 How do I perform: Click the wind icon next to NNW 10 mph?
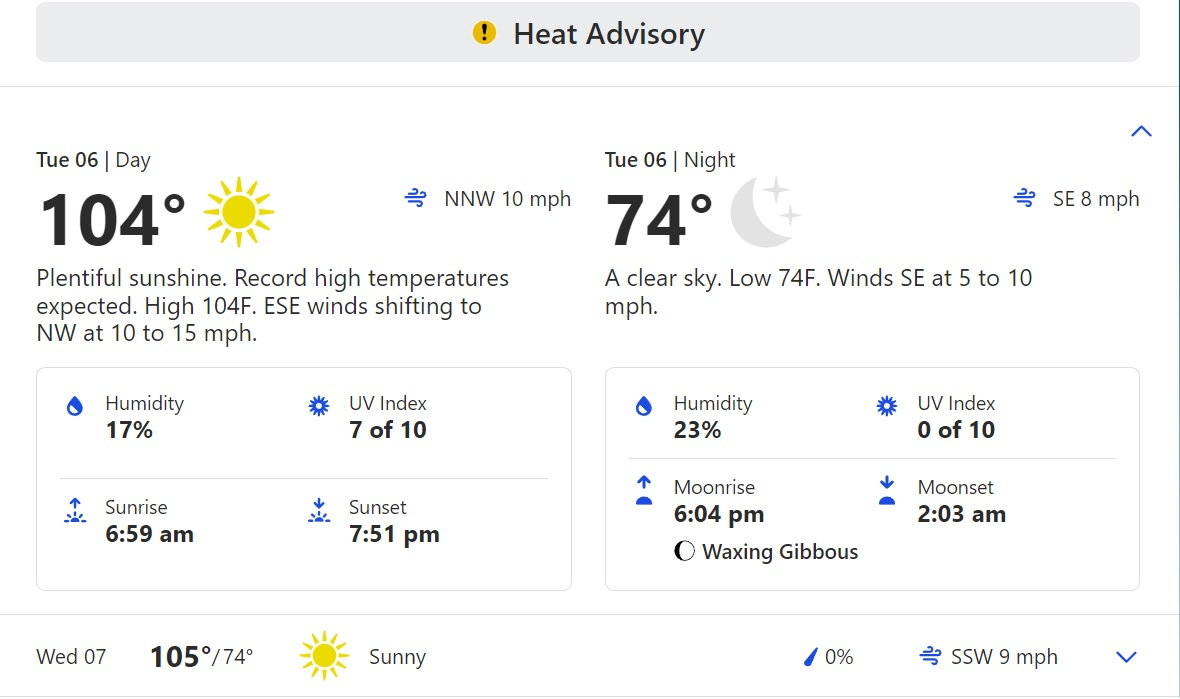(x=415, y=198)
